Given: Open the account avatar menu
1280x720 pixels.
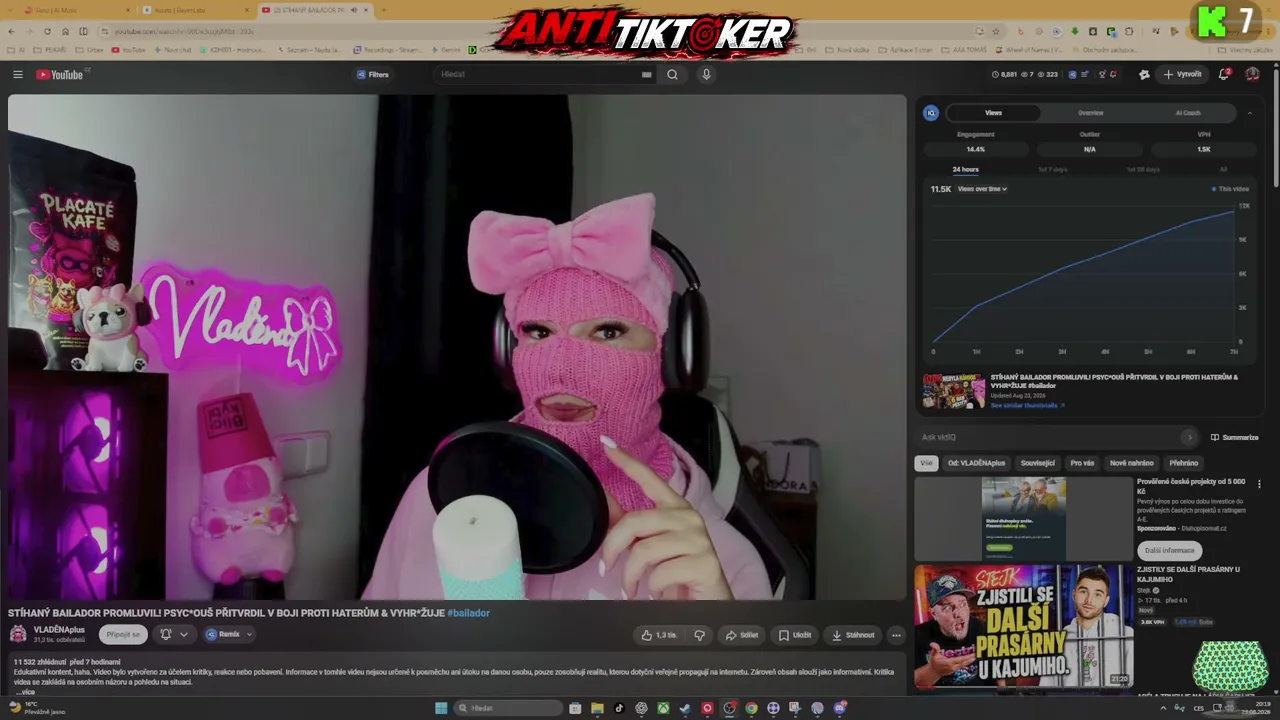Looking at the screenshot, I should (1252, 74).
